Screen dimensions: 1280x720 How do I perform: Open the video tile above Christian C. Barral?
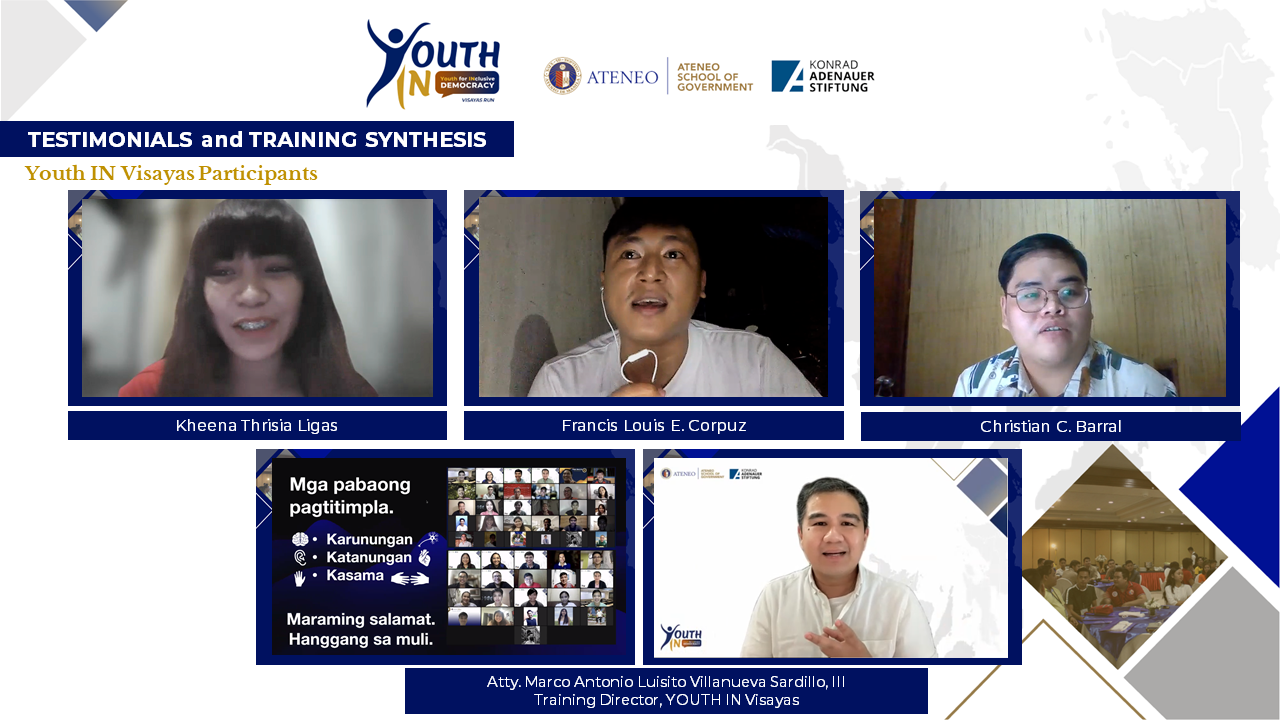(x=1049, y=297)
